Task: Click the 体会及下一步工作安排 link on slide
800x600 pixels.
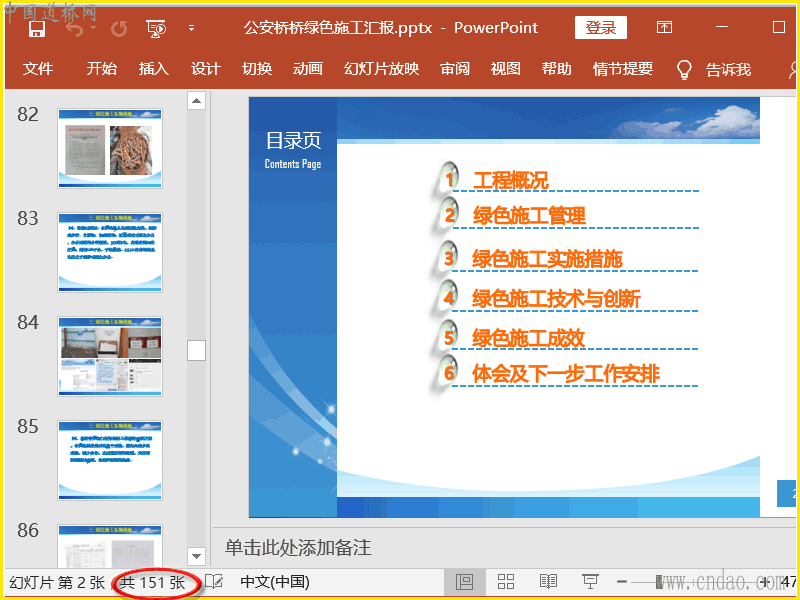Action: point(566,374)
